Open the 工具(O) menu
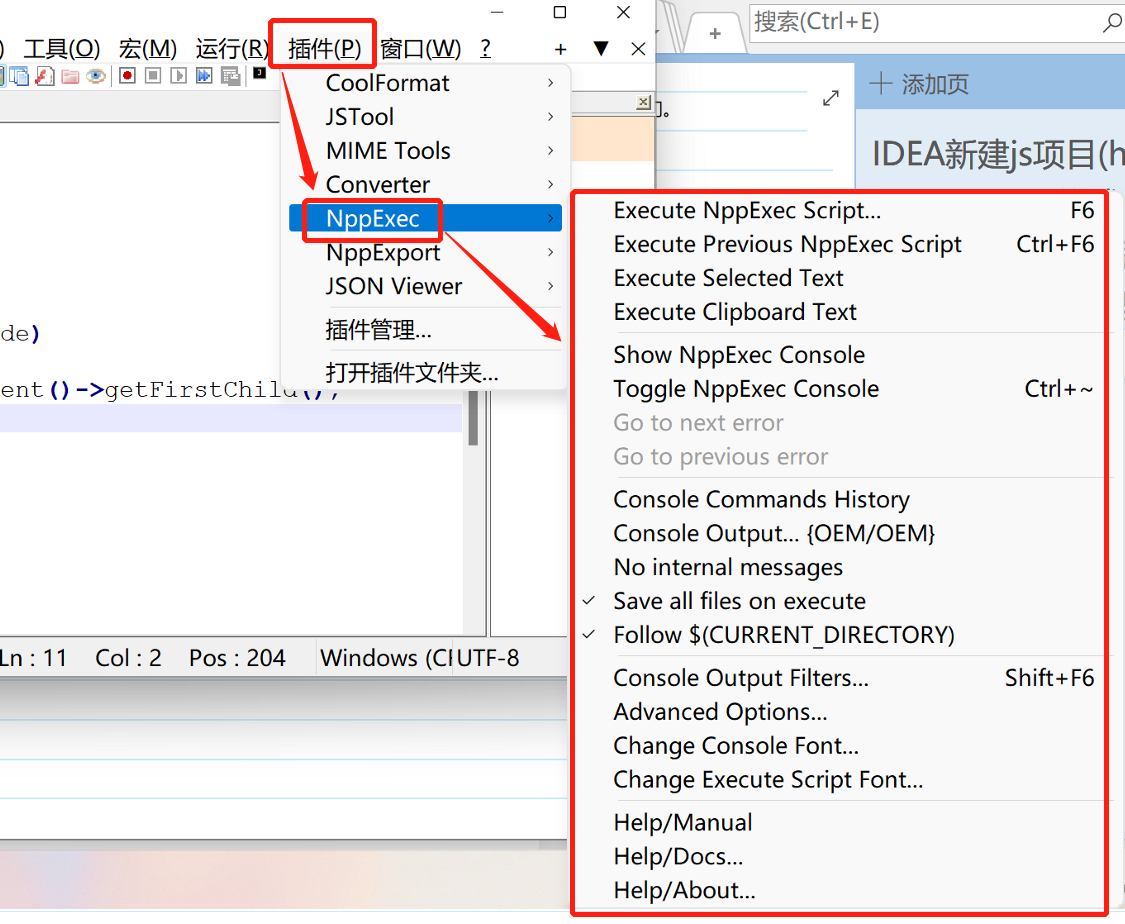The width and height of the screenshot is (1125, 924). pos(62,49)
